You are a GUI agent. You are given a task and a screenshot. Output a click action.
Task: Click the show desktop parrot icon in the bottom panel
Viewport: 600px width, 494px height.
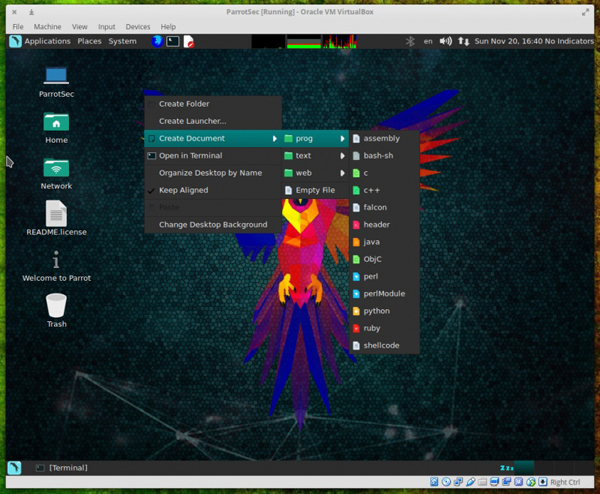(x=15, y=468)
